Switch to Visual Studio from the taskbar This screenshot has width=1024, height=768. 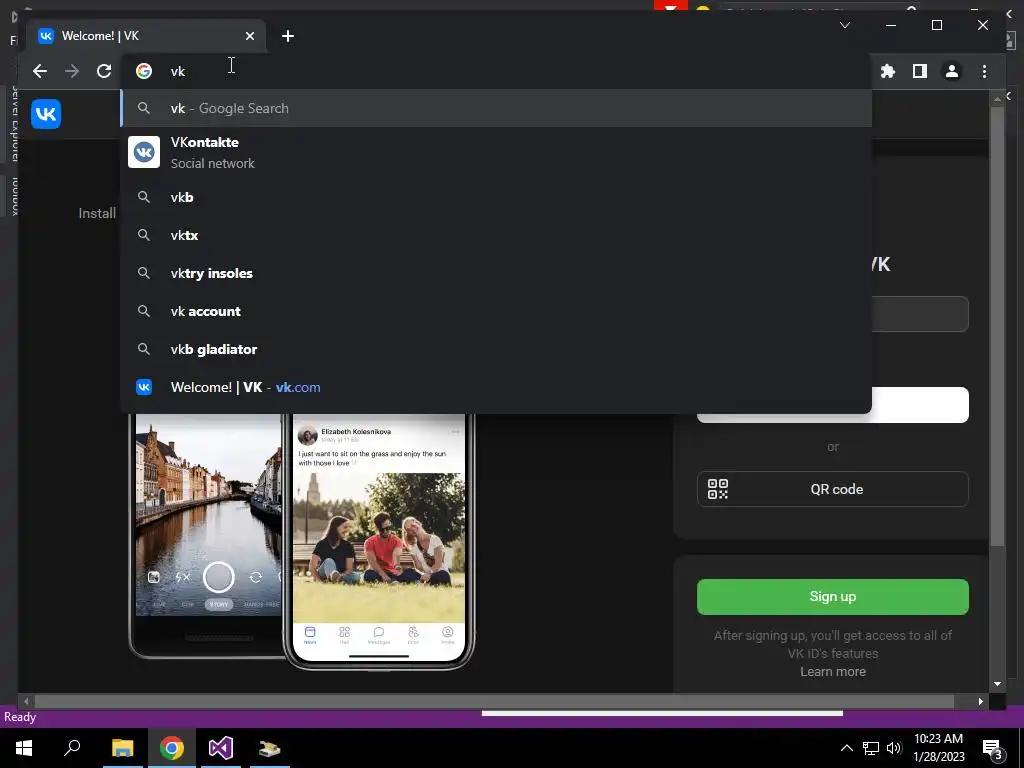coord(221,748)
